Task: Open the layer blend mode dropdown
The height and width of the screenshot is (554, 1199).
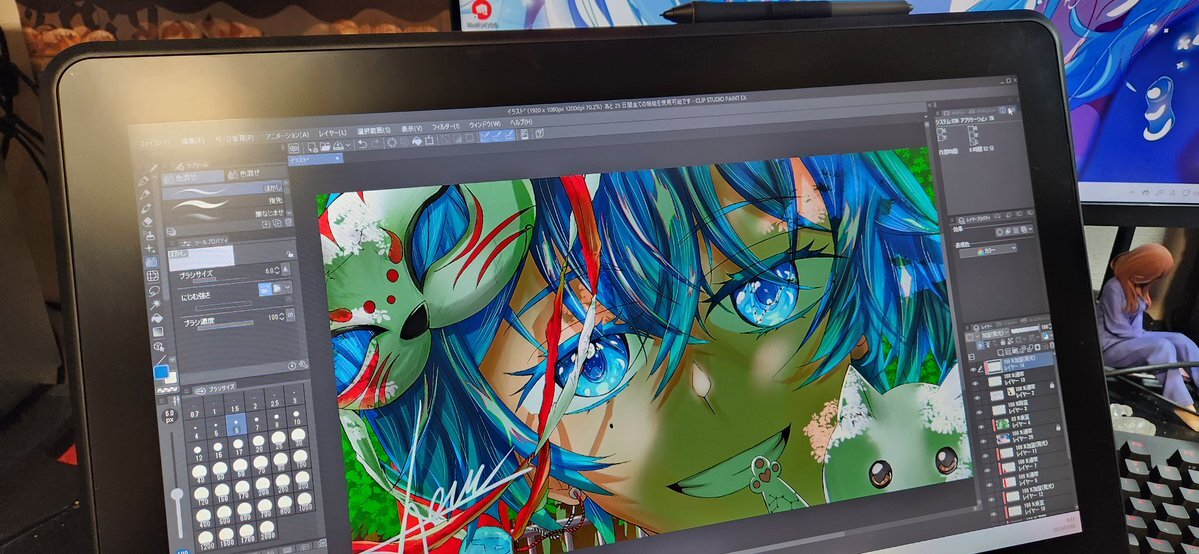Action: click(995, 333)
